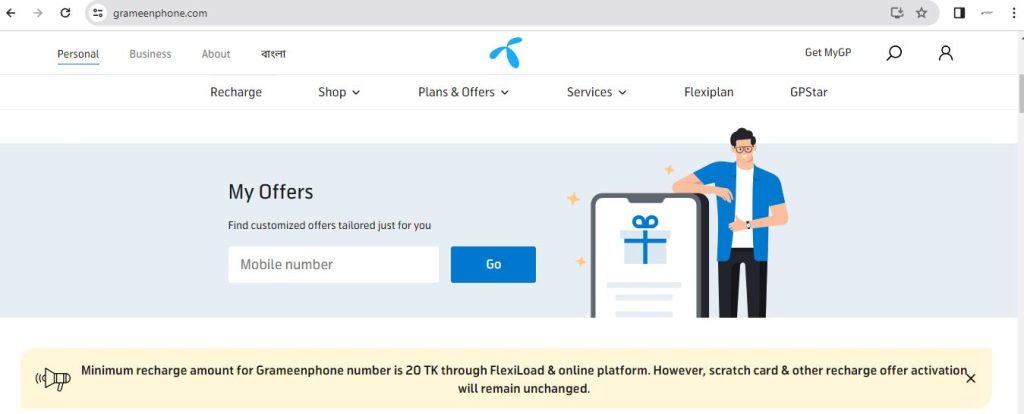This screenshot has width=1024, height=414.
Task: Bookmark this page with star icon
Action: click(921, 12)
